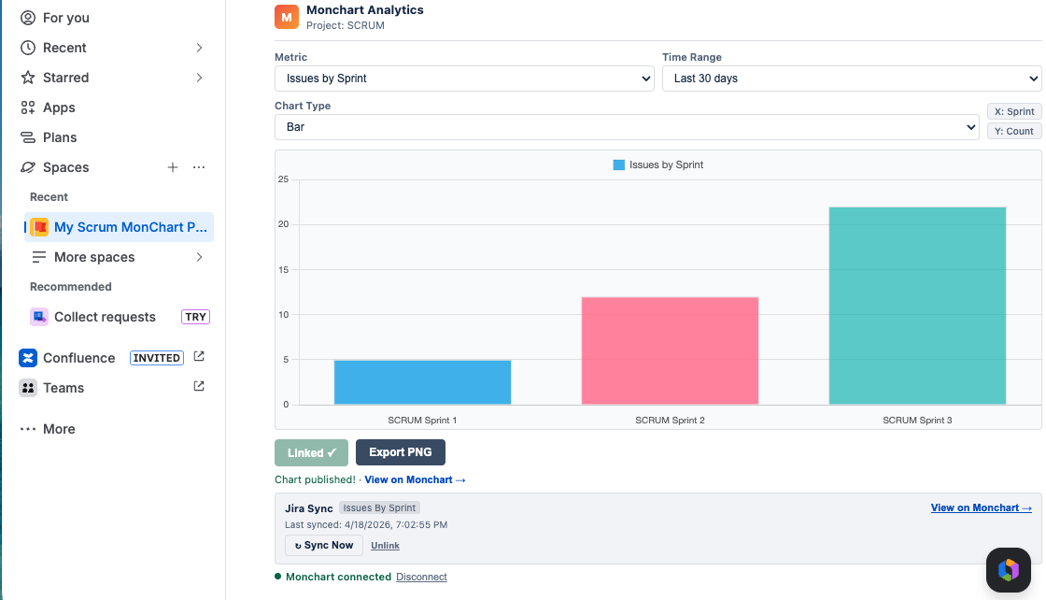The image size is (1046, 600).
Task: Open the Metric dropdown
Action: click(464, 78)
